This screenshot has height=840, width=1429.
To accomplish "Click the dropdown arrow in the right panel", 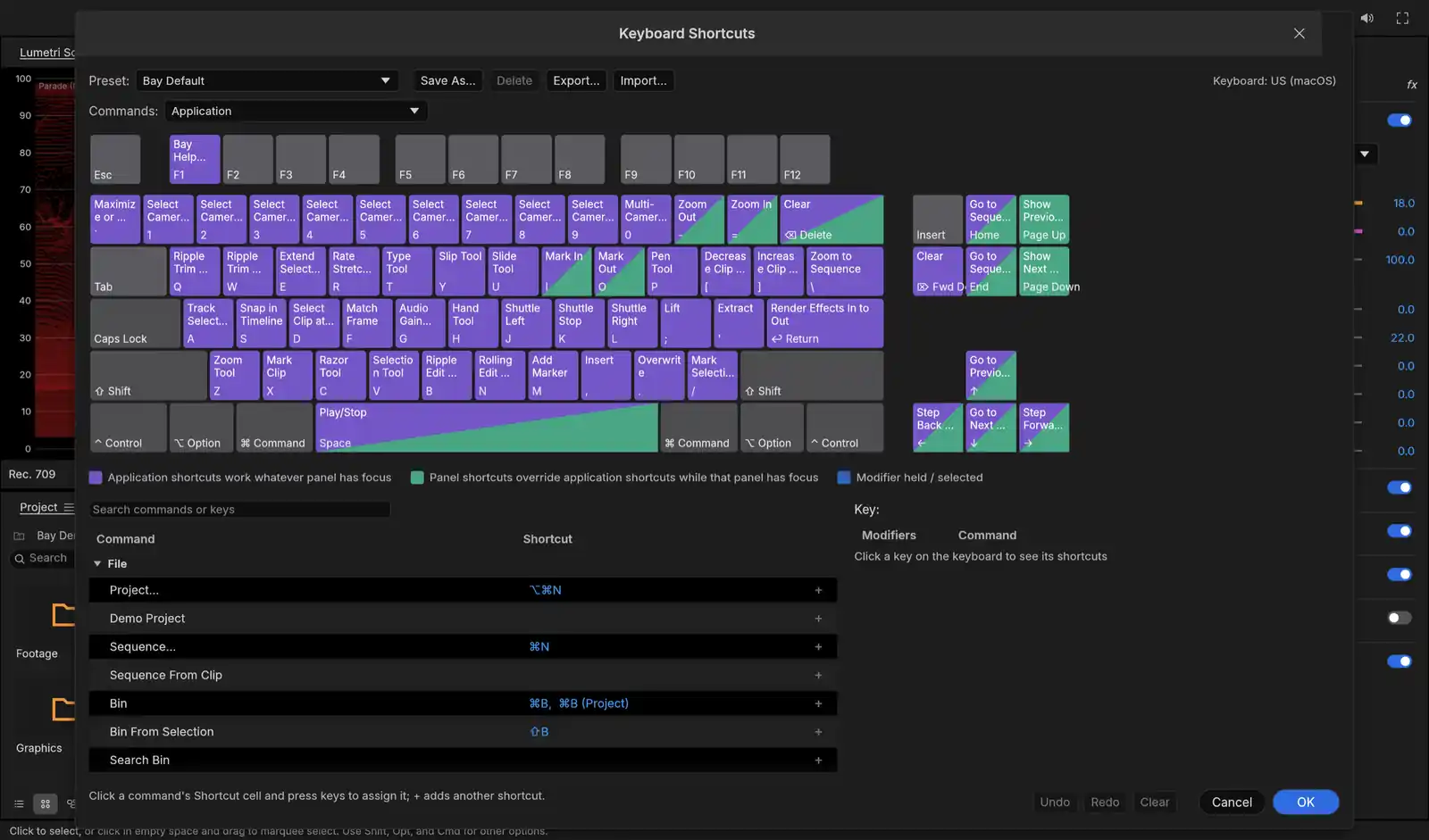I will pyautogui.click(x=1365, y=154).
